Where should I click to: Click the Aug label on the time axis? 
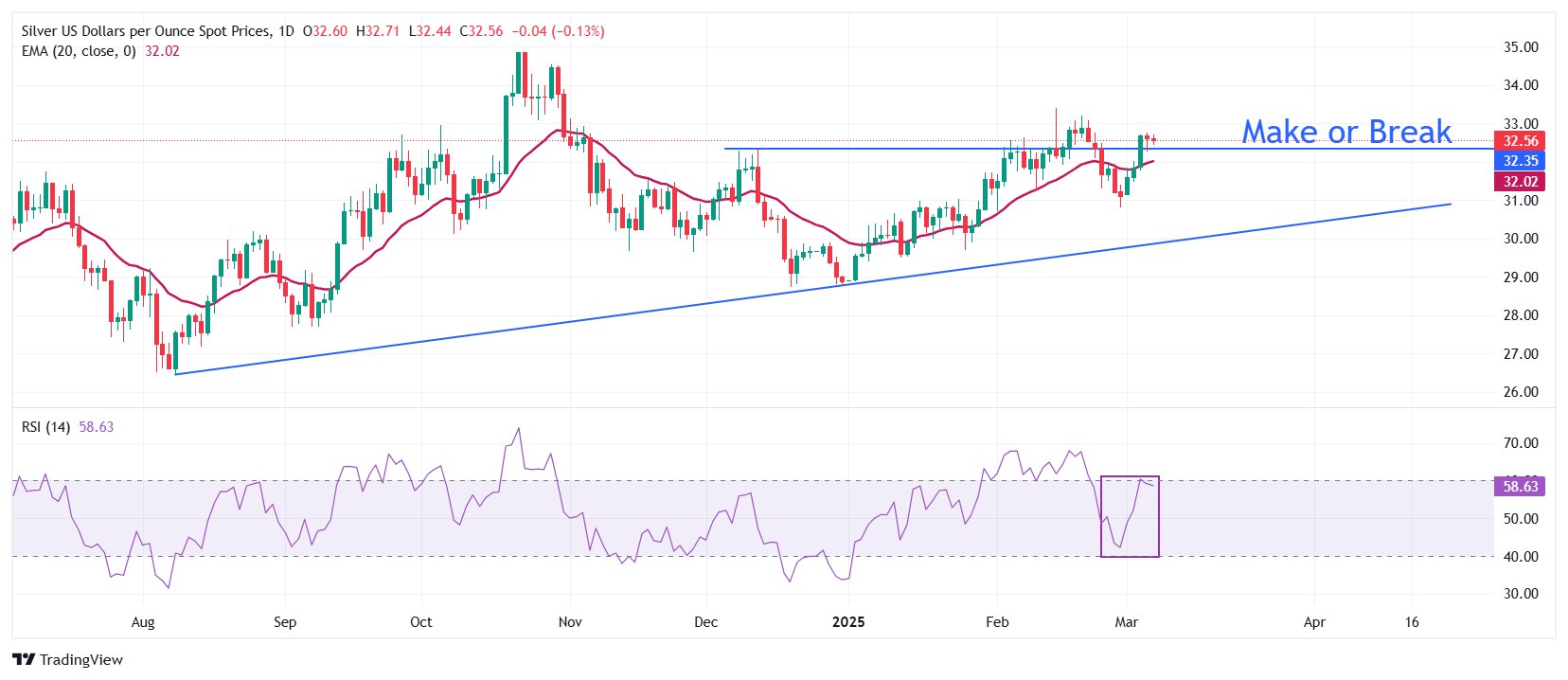[x=143, y=622]
